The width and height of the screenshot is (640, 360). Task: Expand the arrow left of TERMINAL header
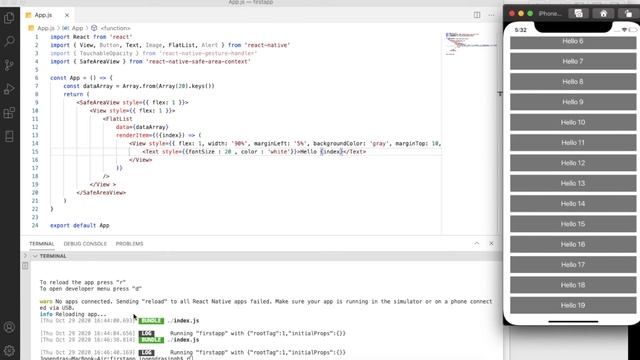click(25, 256)
